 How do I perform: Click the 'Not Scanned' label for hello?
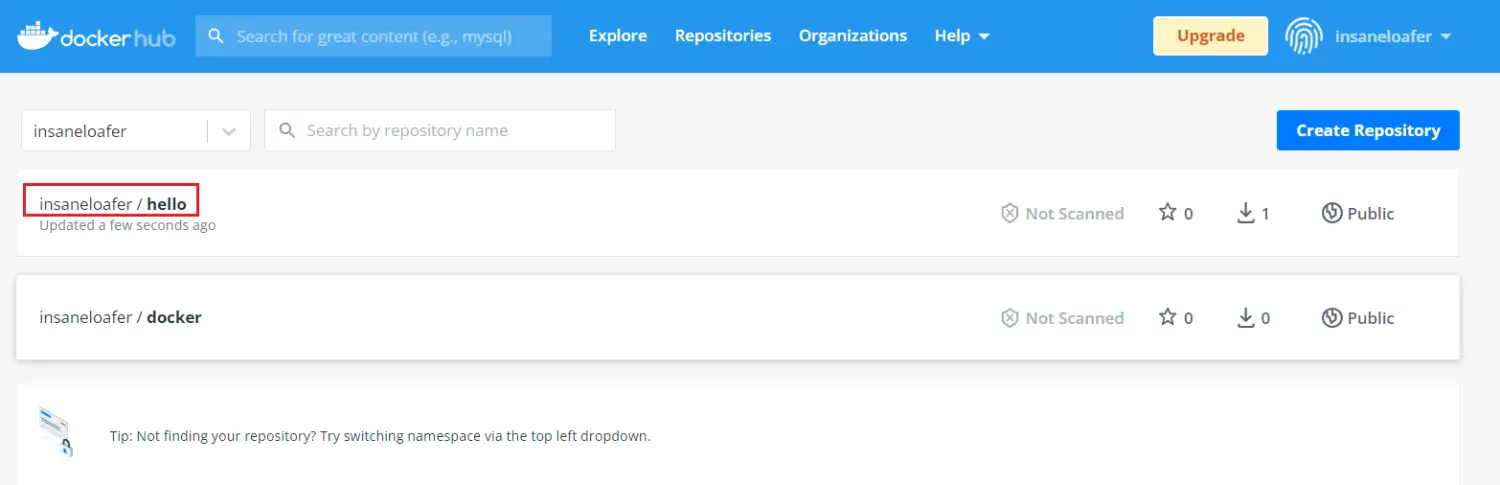1074,213
